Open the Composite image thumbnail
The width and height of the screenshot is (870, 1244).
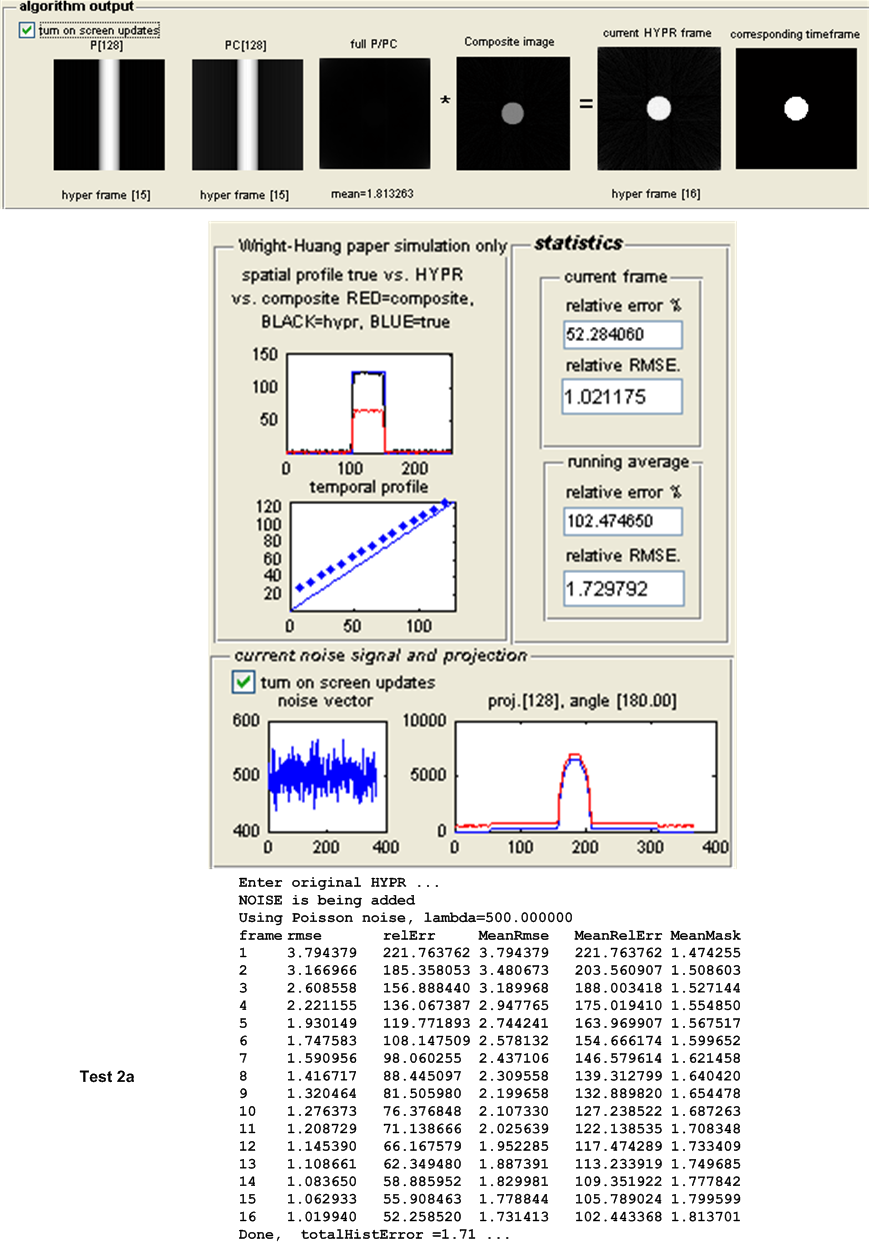coord(513,112)
